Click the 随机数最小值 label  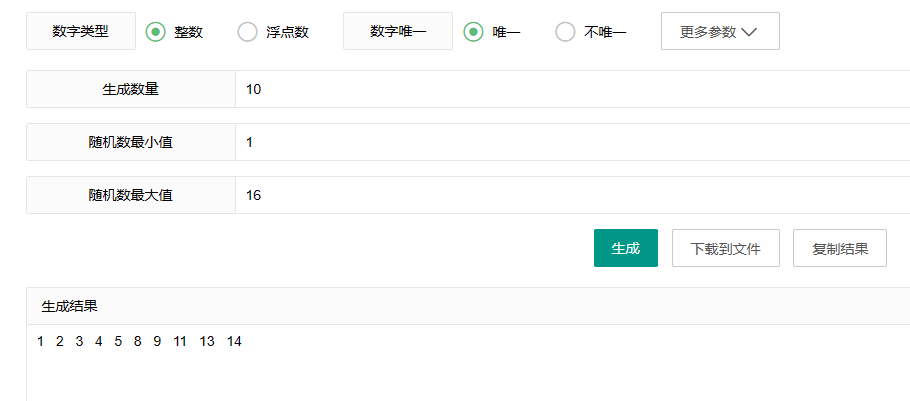point(131,142)
